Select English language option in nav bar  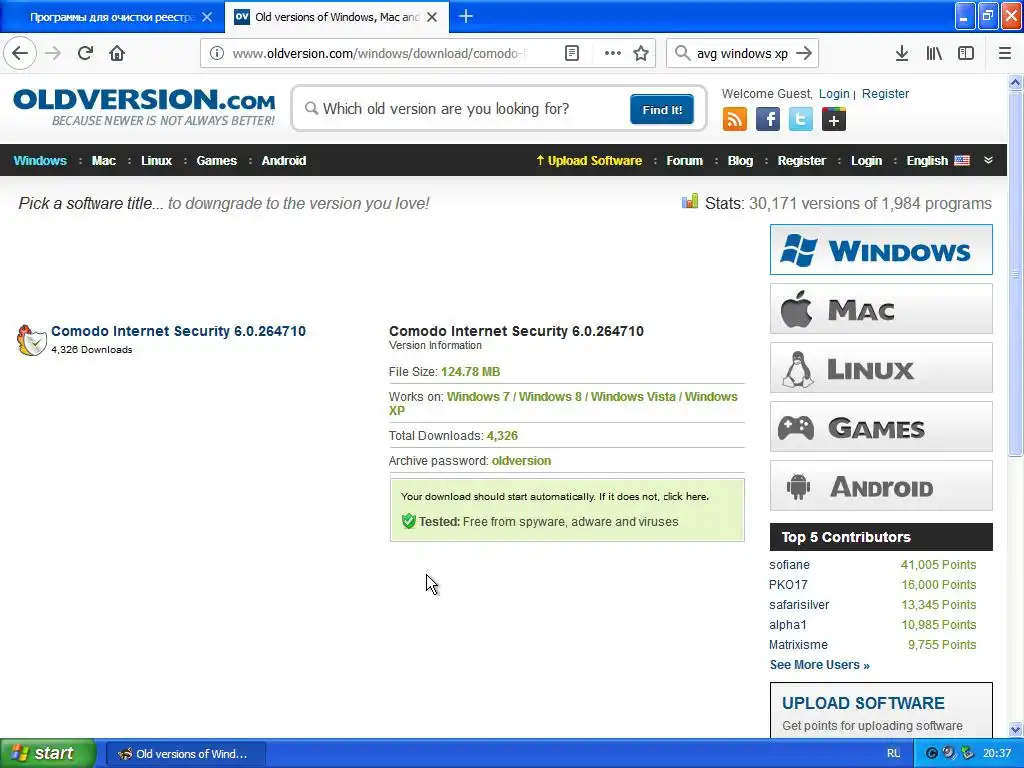click(x=938, y=161)
